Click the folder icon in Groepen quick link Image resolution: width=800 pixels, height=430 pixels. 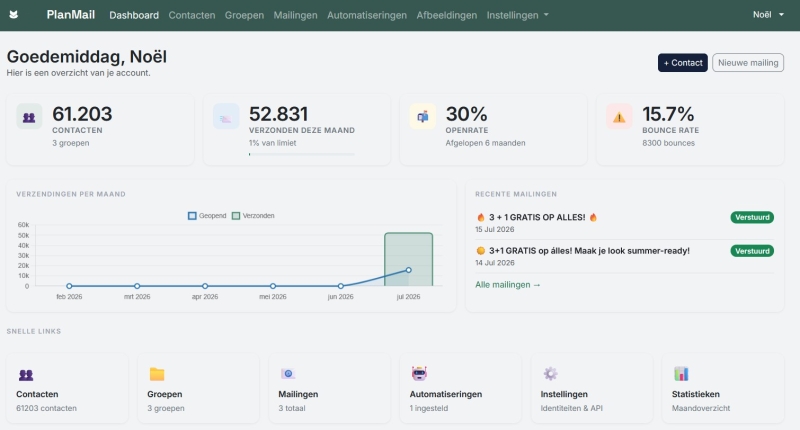tap(157, 374)
